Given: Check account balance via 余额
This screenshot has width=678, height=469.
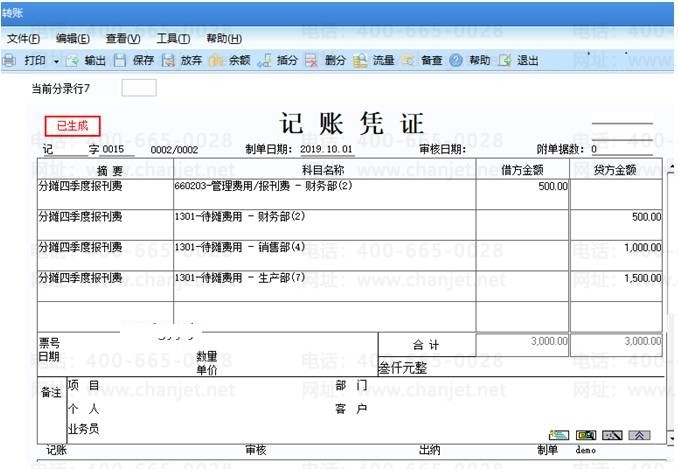Looking at the screenshot, I should 230,61.
